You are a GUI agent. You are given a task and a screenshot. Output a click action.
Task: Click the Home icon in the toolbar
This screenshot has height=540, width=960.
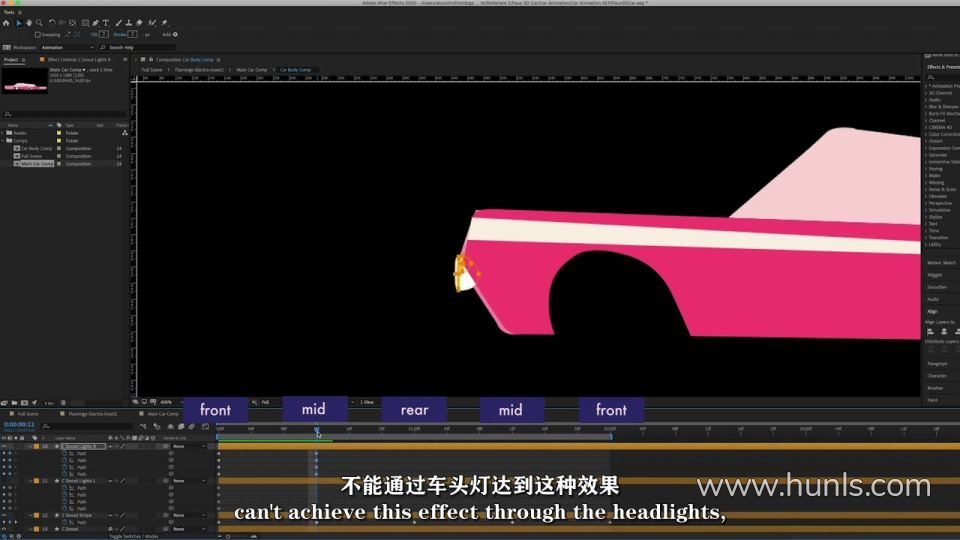click(x=6, y=23)
